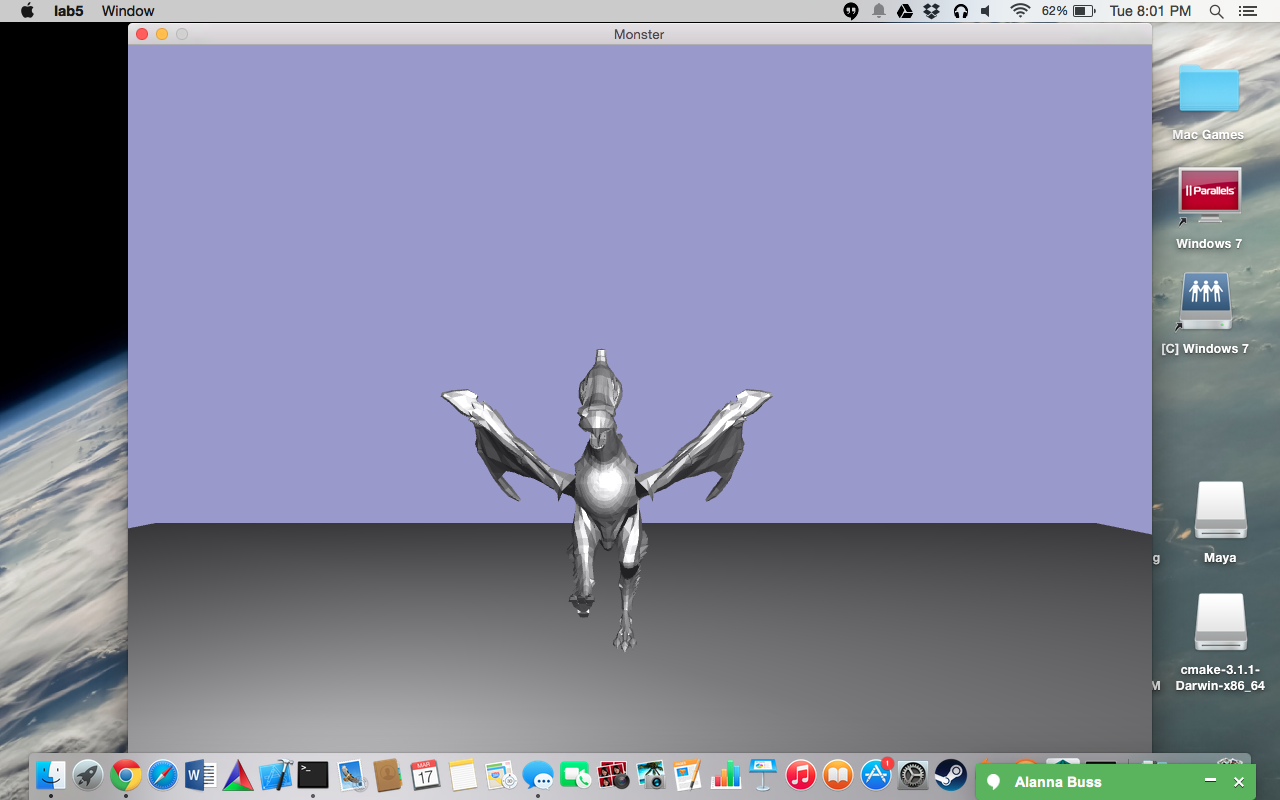Open Messages blue bubble icon in dock
The height and width of the screenshot is (800, 1280).
[538, 775]
